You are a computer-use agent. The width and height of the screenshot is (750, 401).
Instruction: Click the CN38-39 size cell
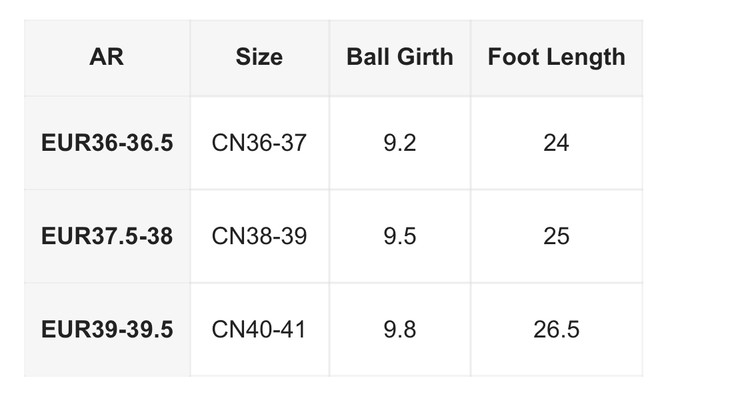point(259,236)
